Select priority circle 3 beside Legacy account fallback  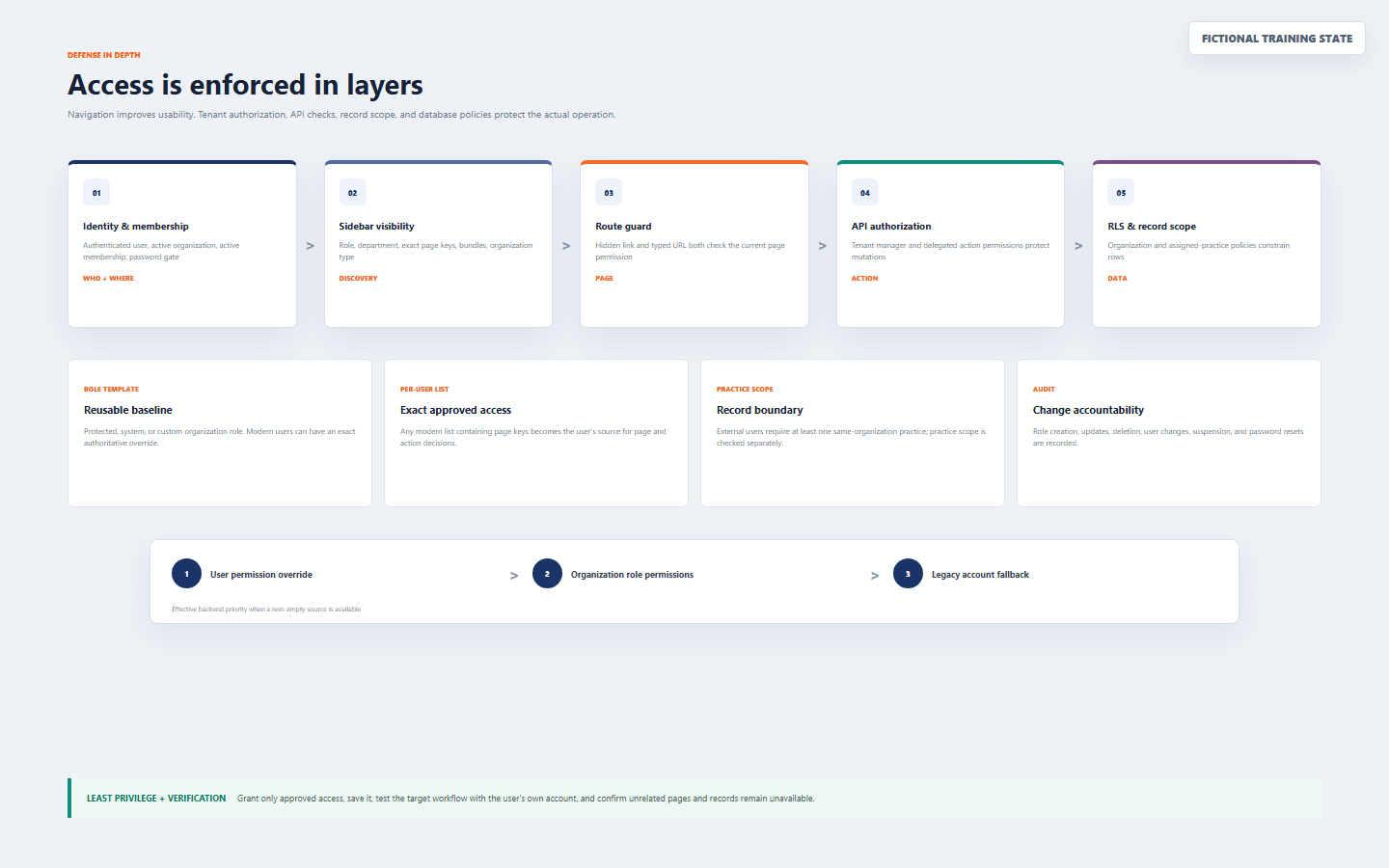tap(908, 574)
